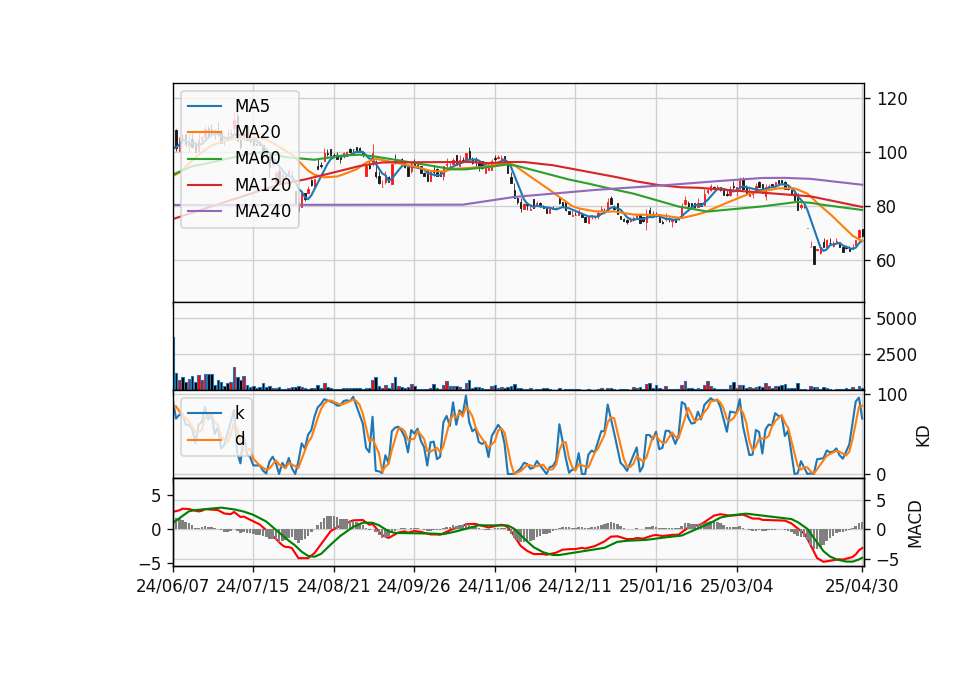The height and width of the screenshot is (690, 960).
Task: Click the MA20 legend label
Action: (x=257, y=132)
